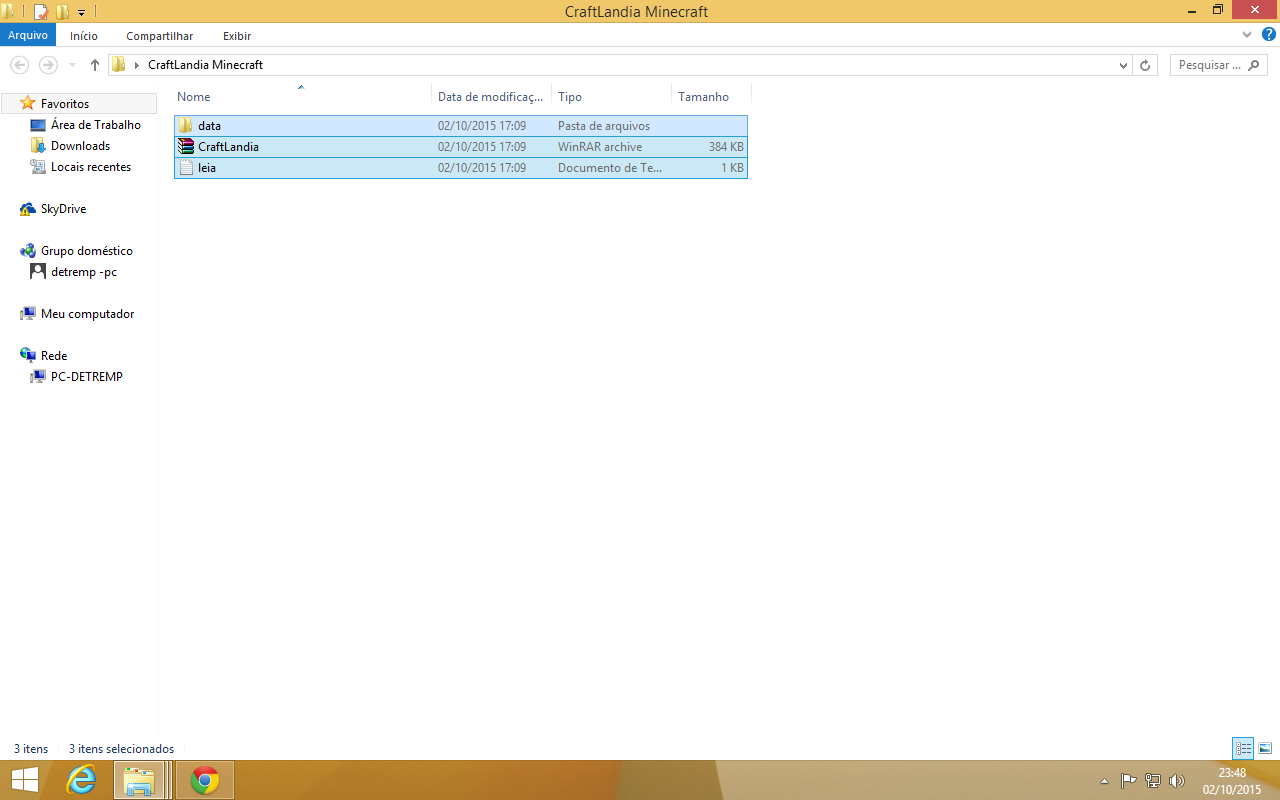1280x800 pixels.
Task: Click the 1 KB size cell
Action: point(732,168)
